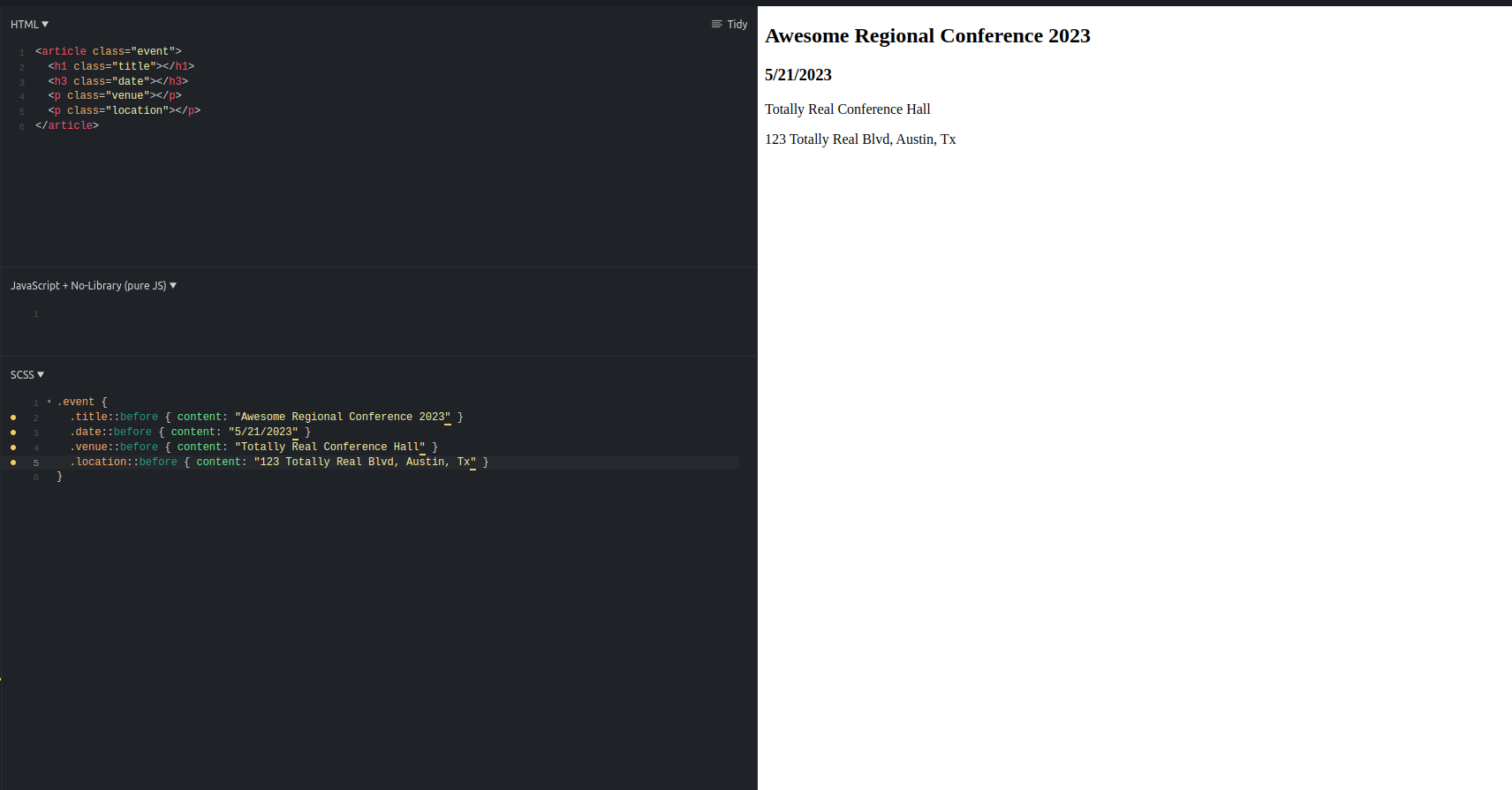Open the SCSS preprocessor dropdown
The width and height of the screenshot is (1512, 790).
click(x=26, y=375)
